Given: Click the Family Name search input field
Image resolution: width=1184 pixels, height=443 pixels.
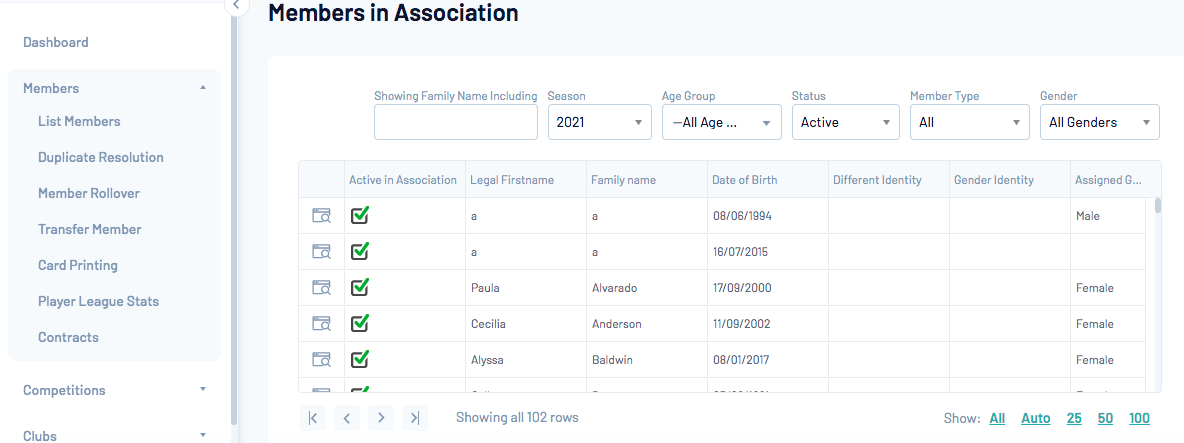Looking at the screenshot, I should (x=455, y=122).
